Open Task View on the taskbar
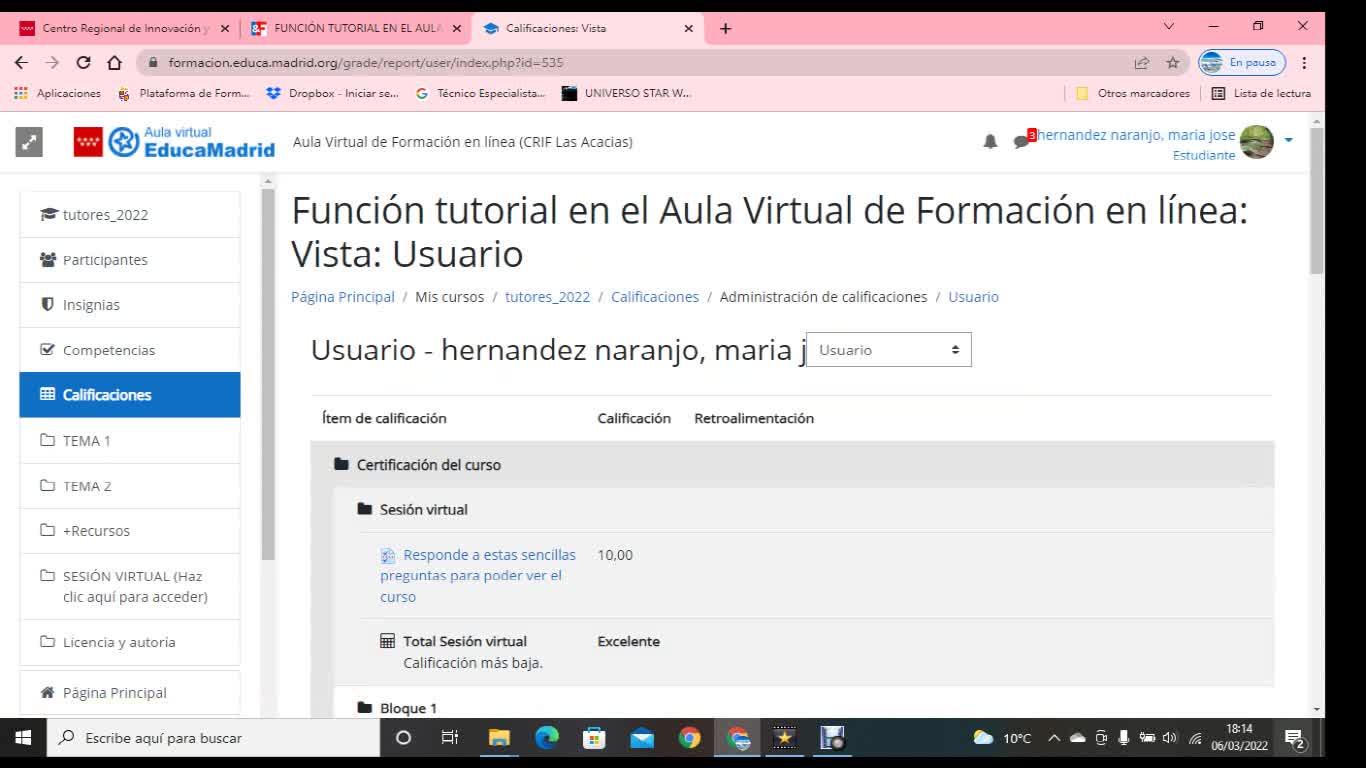Viewport: 1366px width, 768px height. (450, 738)
